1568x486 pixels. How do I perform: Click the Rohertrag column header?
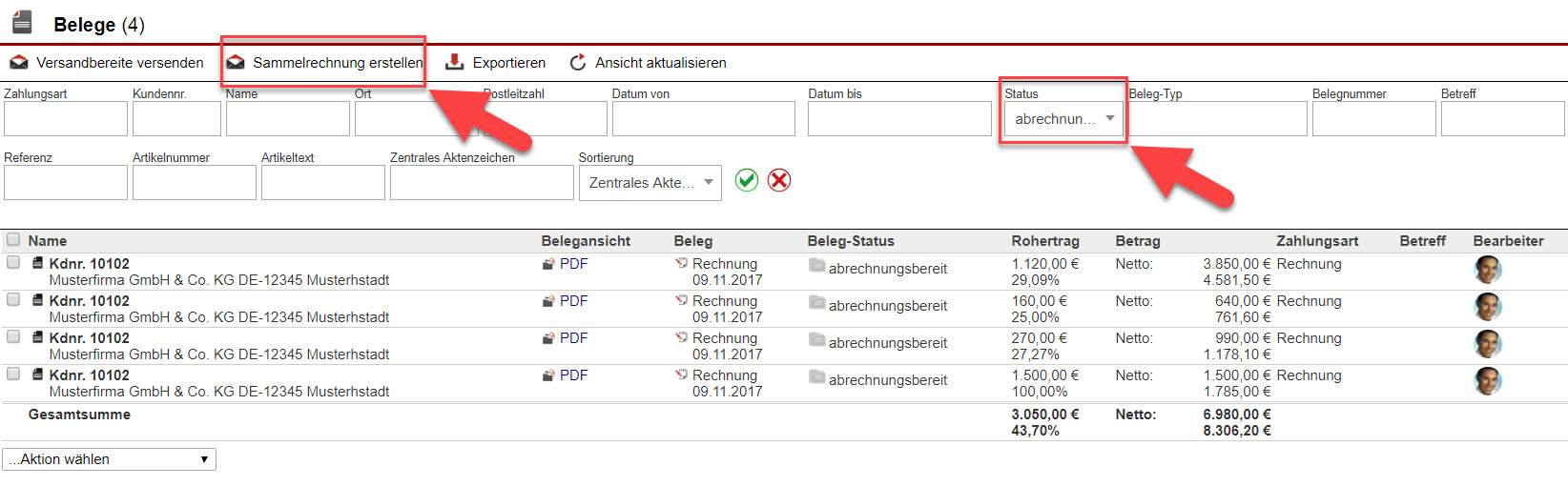(1045, 241)
